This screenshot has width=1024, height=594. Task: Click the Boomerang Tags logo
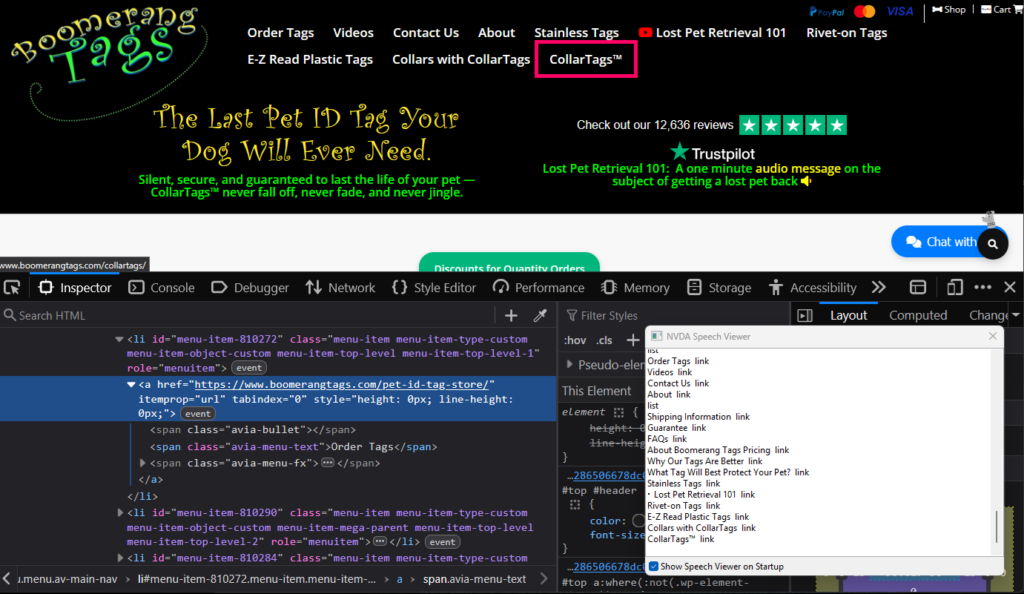(x=108, y=62)
